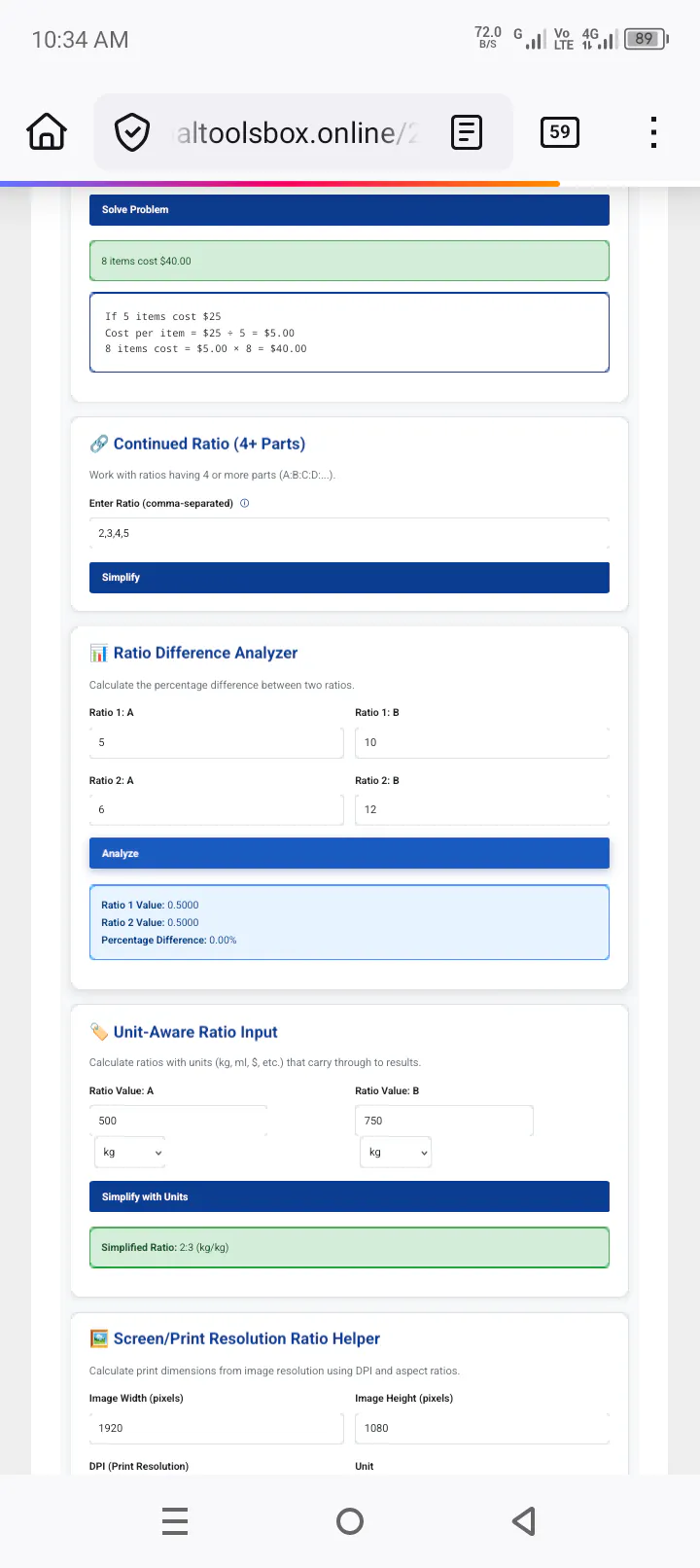The width and height of the screenshot is (700, 1568).
Task: Open the browser three-dot menu
Action: tap(653, 131)
